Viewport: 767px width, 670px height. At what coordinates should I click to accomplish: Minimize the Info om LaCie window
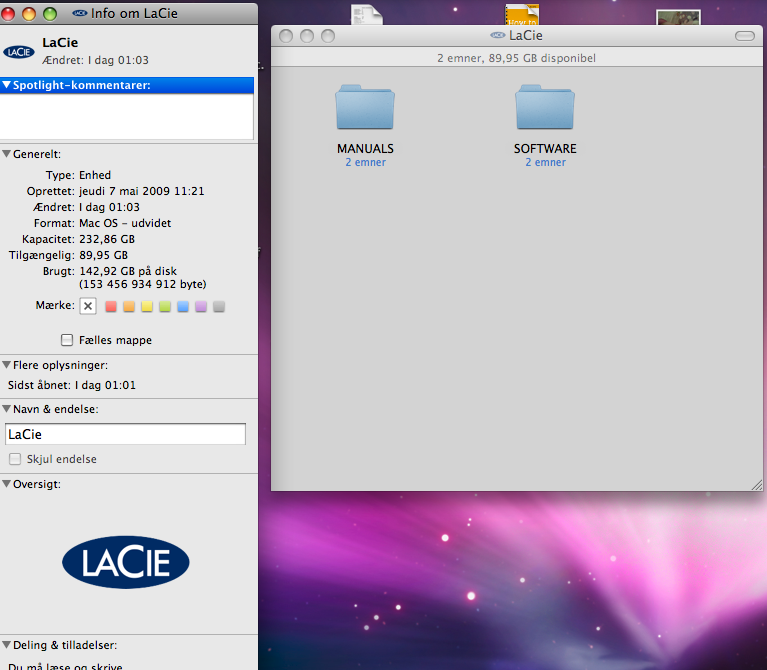[x=29, y=14]
